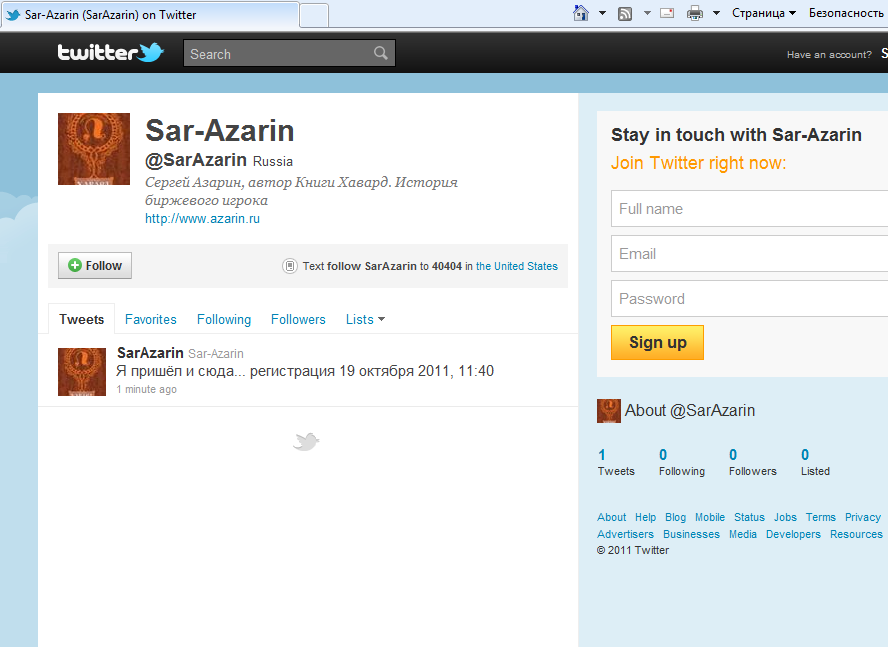Click the avatar thumbnail next to the tweet
Screen dimensions: 888x647
(81, 371)
